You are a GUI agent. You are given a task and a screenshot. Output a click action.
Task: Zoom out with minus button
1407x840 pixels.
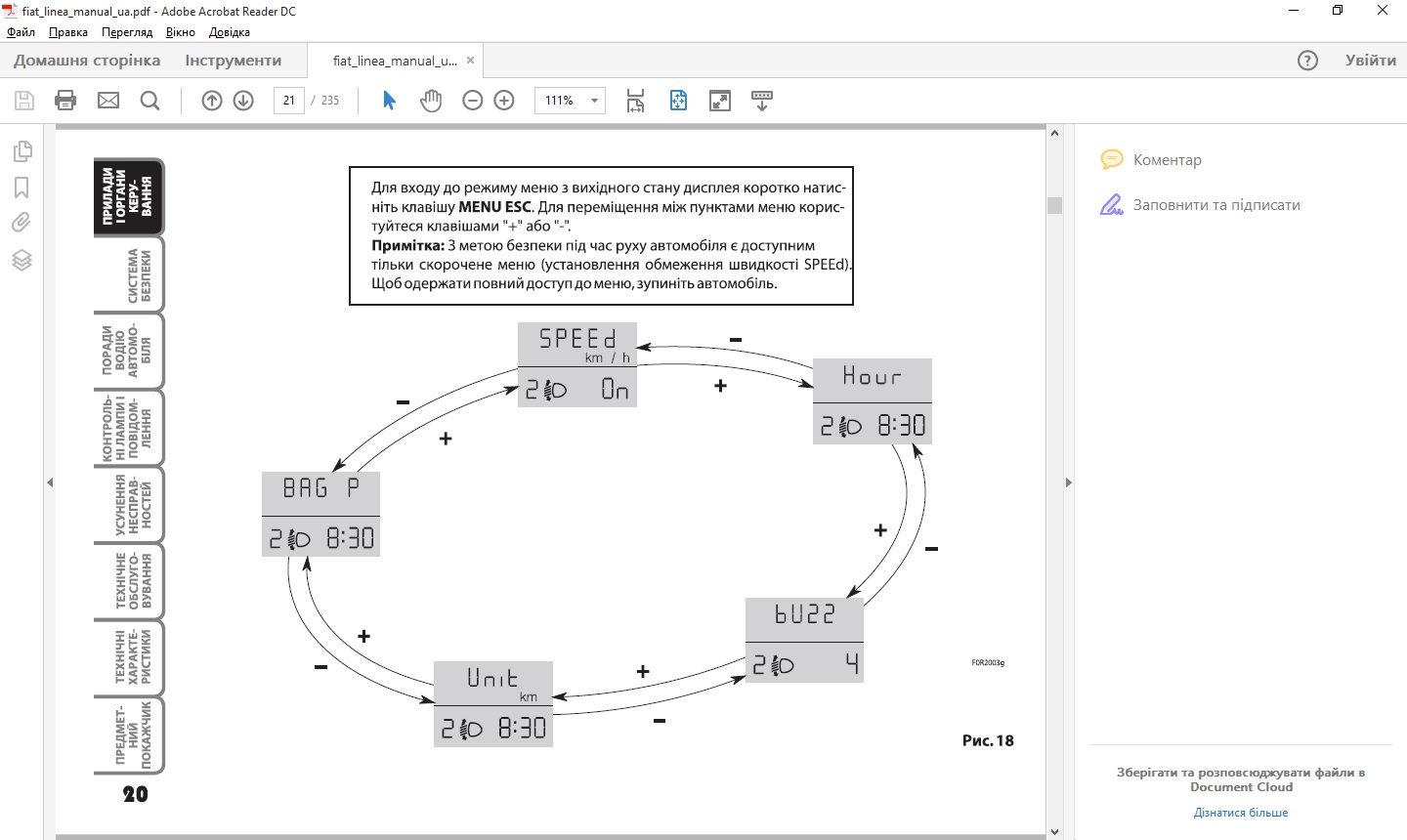[473, 101]
